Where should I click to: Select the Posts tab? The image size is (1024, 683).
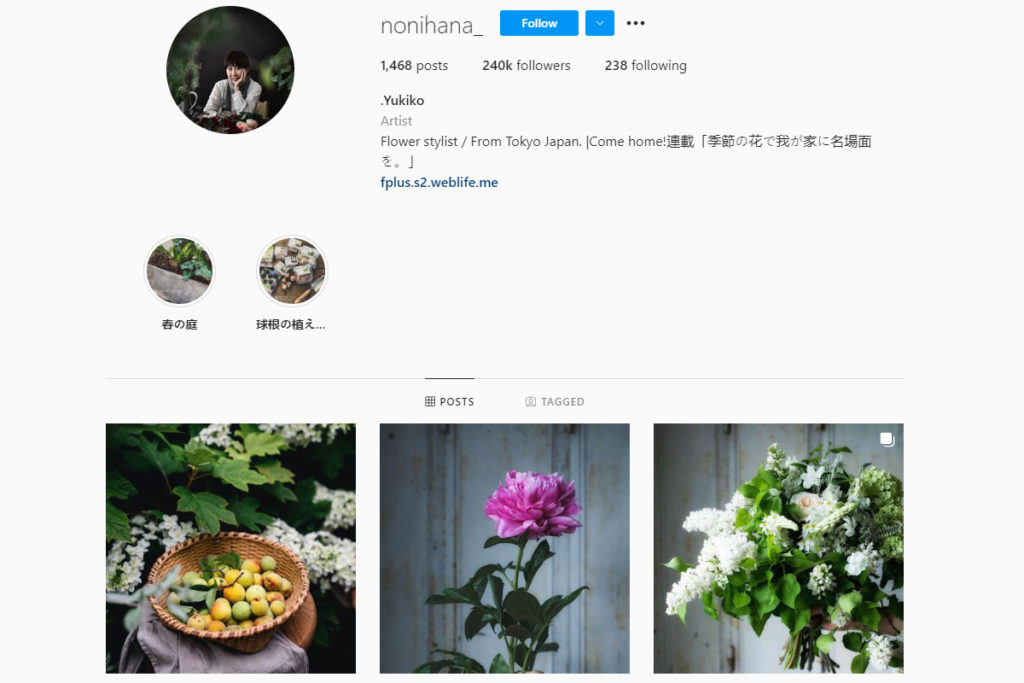pos(449,402)
